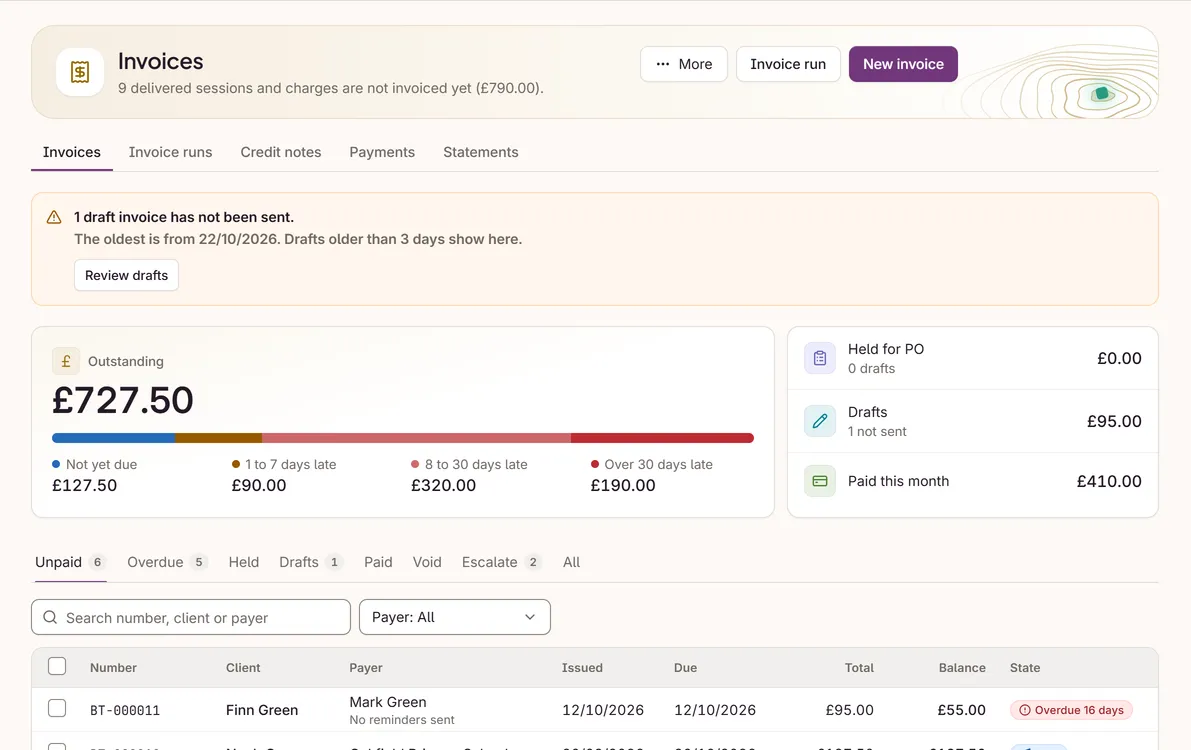Show the Void invoices filter tab

427,562
